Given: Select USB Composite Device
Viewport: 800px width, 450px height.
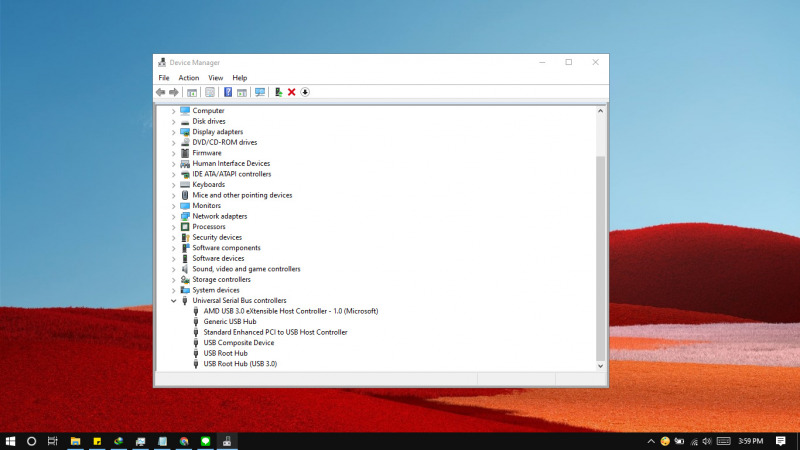Looking at the screenshot, I should pos(239,343).
